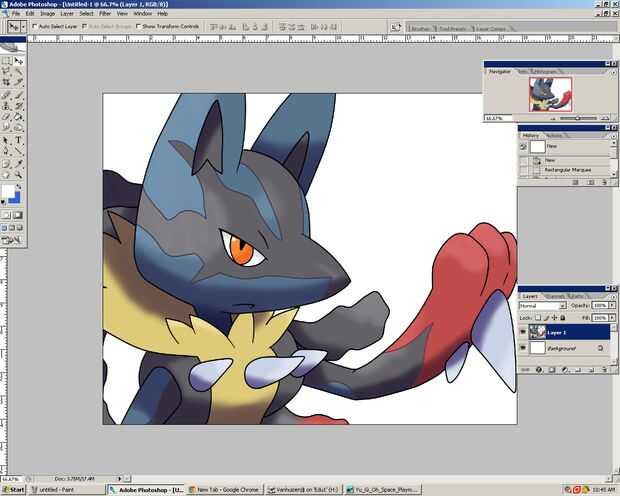
Task: Select the Notes tool
Action: [6, 164]
